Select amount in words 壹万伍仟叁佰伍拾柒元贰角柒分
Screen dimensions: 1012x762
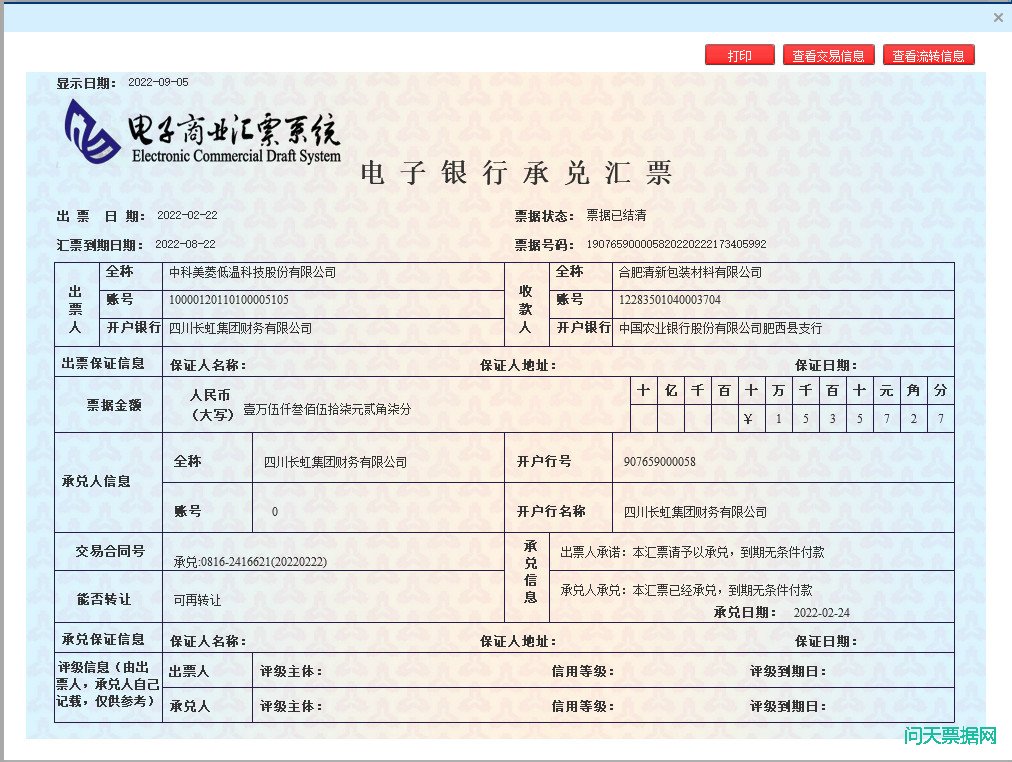click(x=327, y=409)
